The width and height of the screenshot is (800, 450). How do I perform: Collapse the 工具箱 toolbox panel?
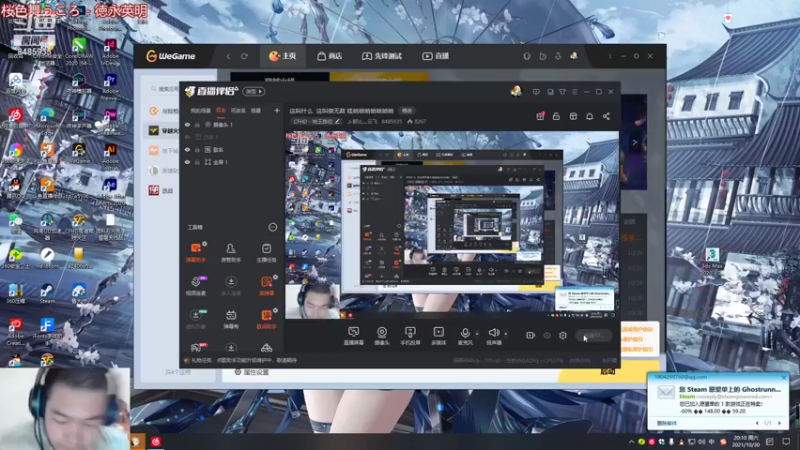point(272,227)
